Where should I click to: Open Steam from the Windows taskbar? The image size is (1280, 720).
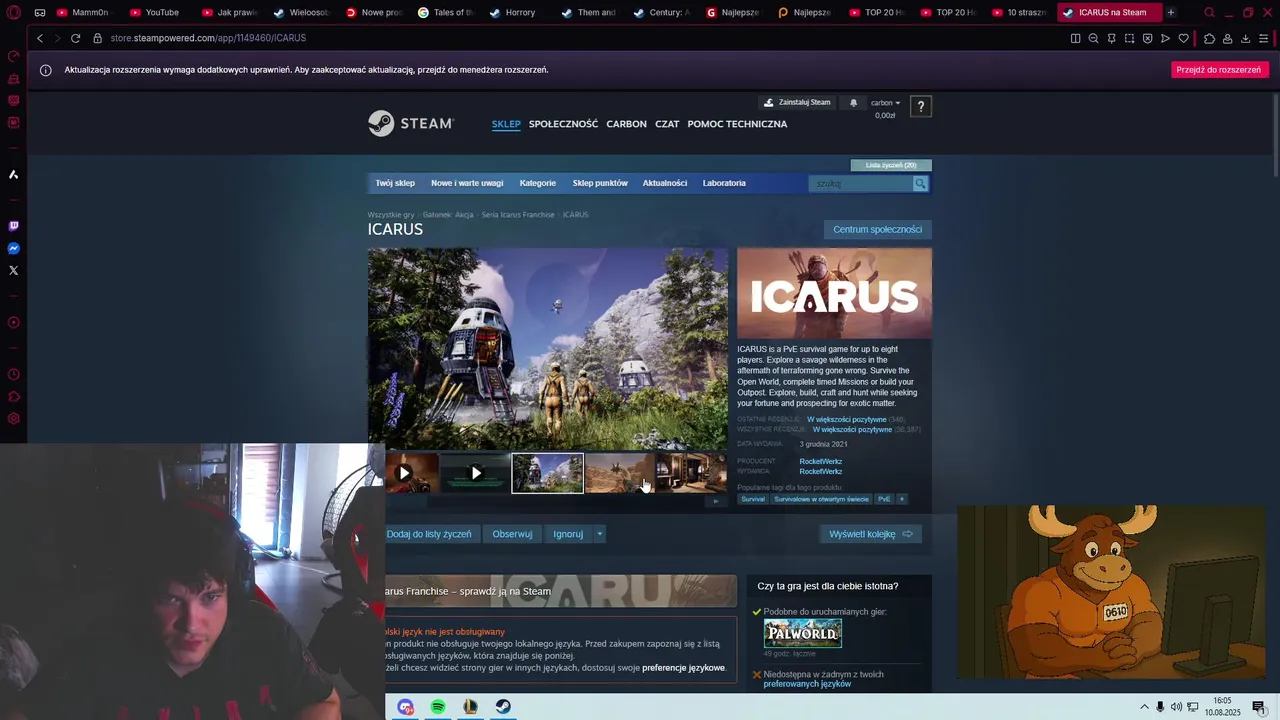point(503,707)
